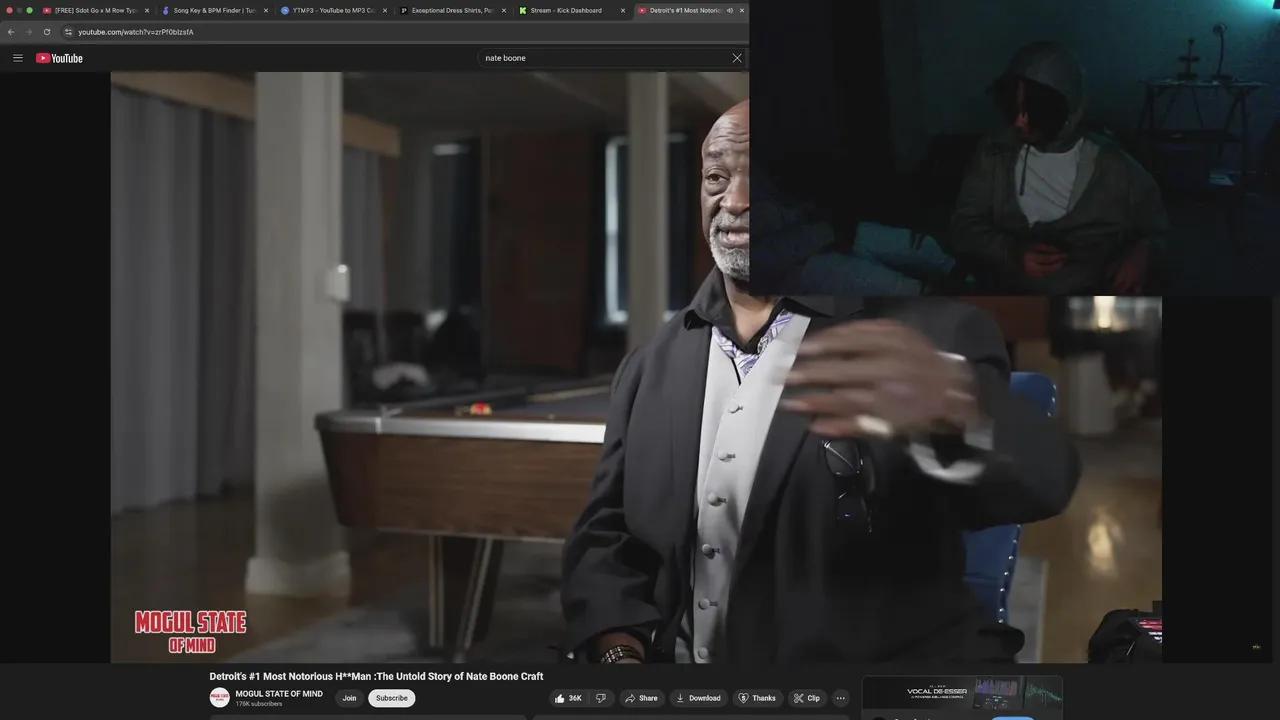
Task: Close the Exceptional Dress Shirts tab
Action: (504, 10)
